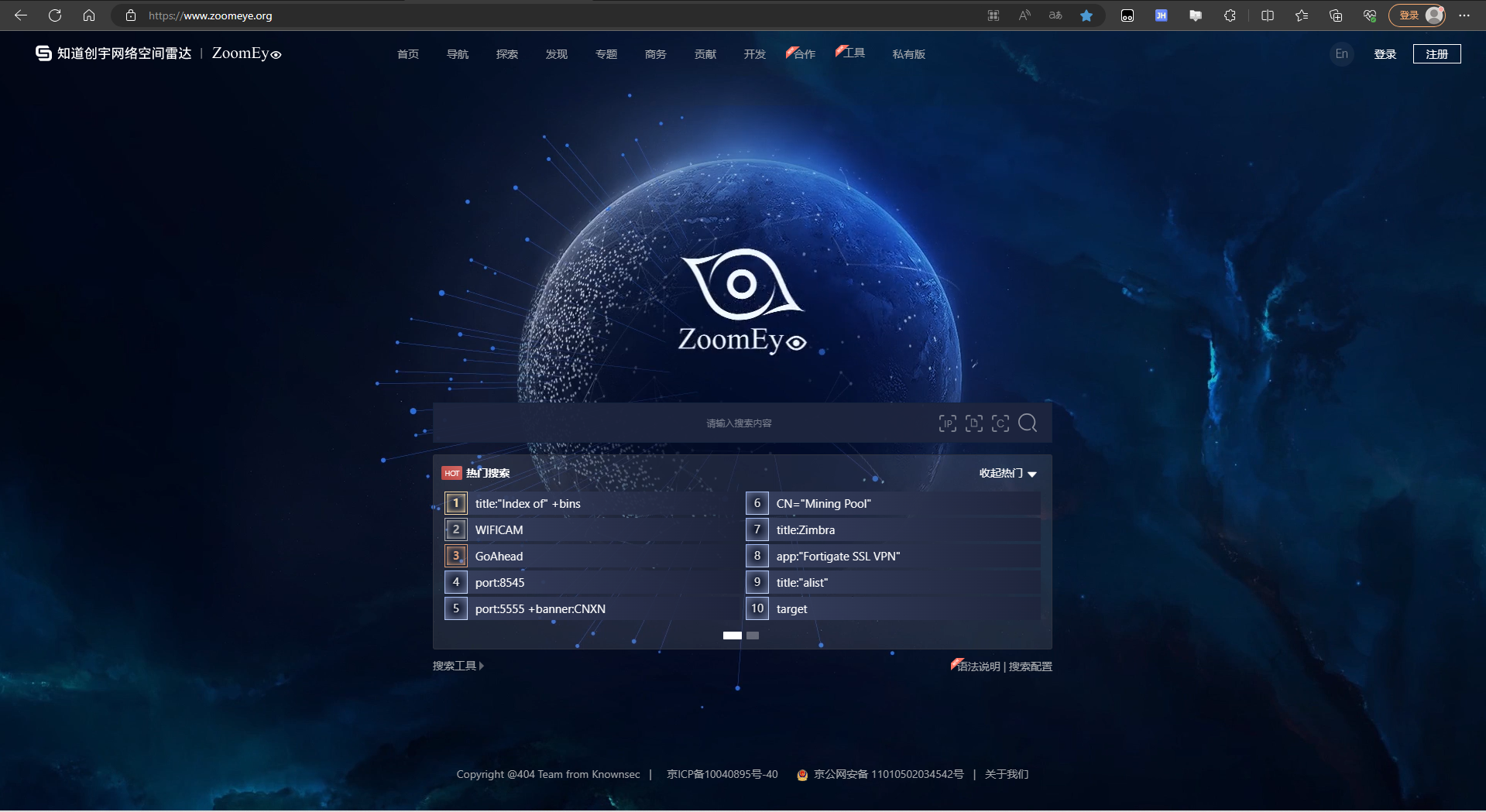Open the 关于我们 about us link
Image resolution: width=1486 pixels, height=812 pixels.
[1007, 774]
